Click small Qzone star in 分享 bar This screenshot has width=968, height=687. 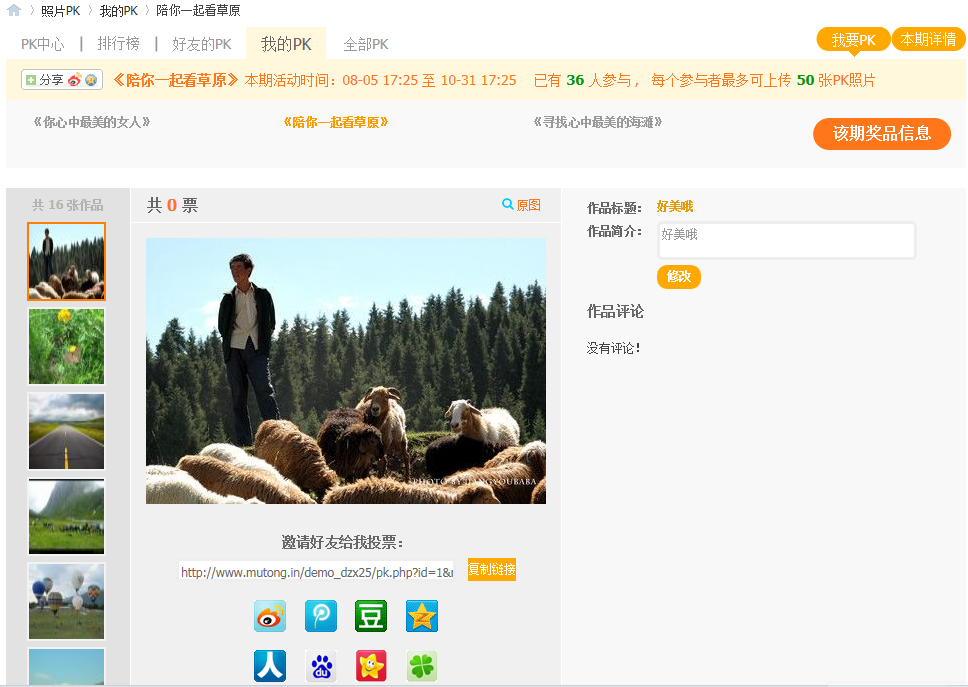coord(91,80)
